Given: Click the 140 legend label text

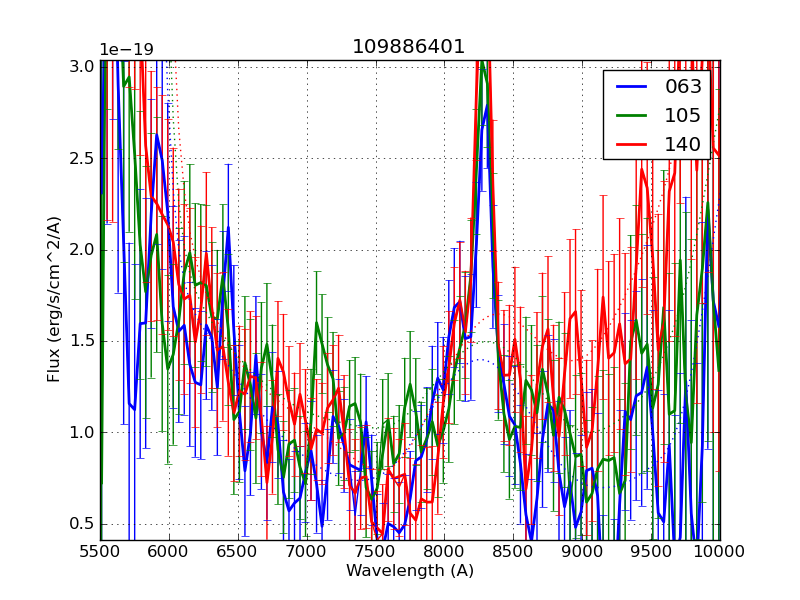Looking at the screenshot, I should tap(683, 144).
